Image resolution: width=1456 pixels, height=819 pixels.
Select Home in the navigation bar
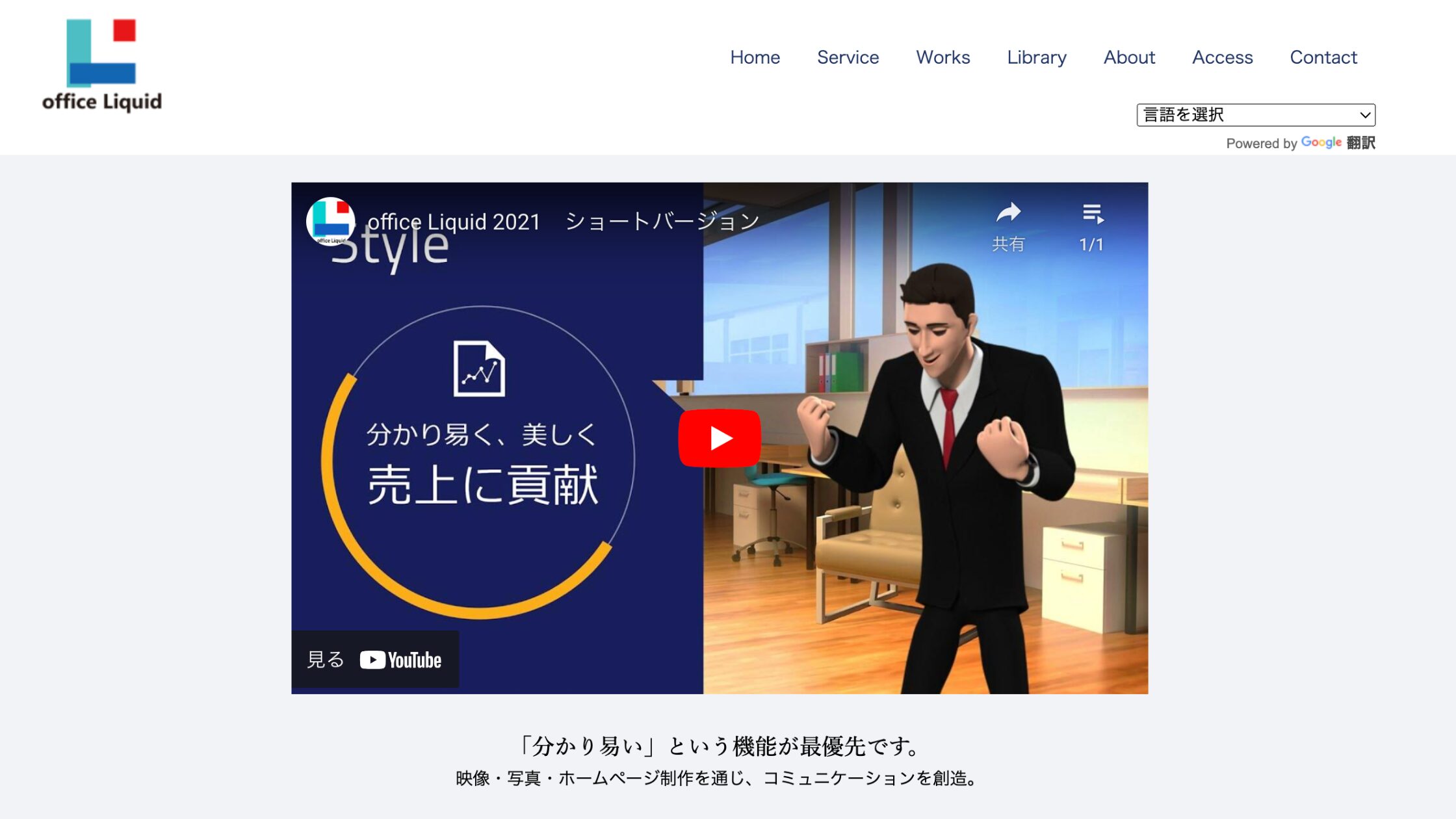click(755, 57)
